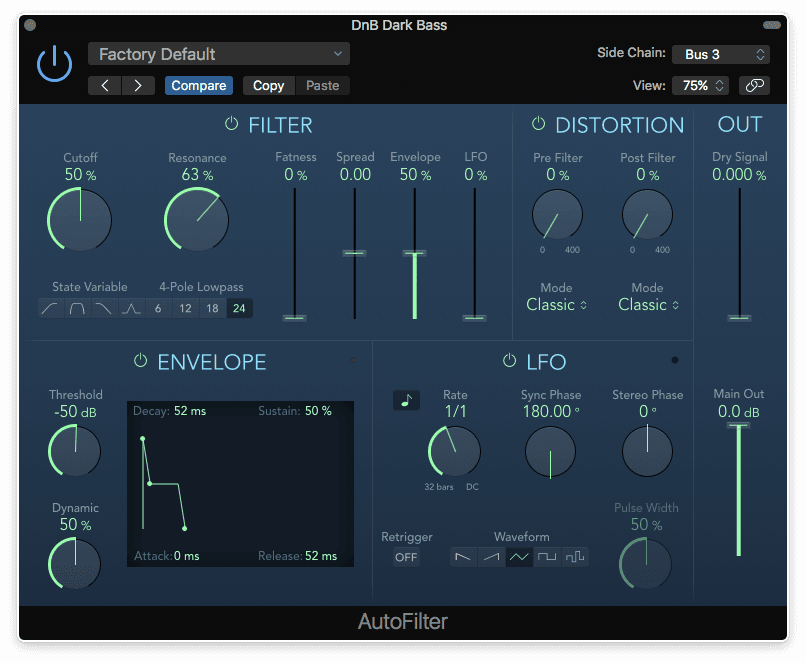Open the View 75% size menu

[700, 85]
